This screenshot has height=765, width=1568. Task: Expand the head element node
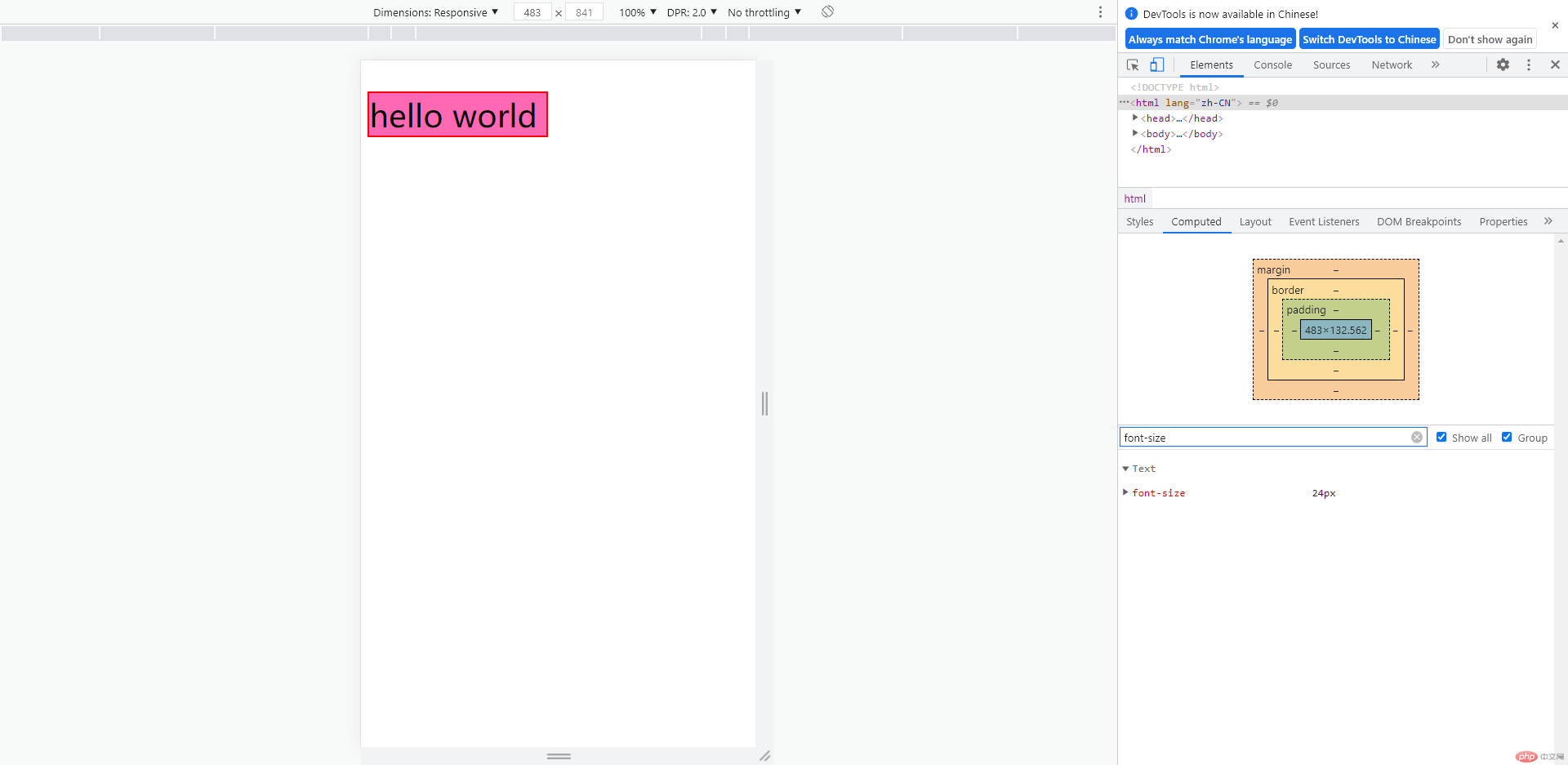point(1135,118)
